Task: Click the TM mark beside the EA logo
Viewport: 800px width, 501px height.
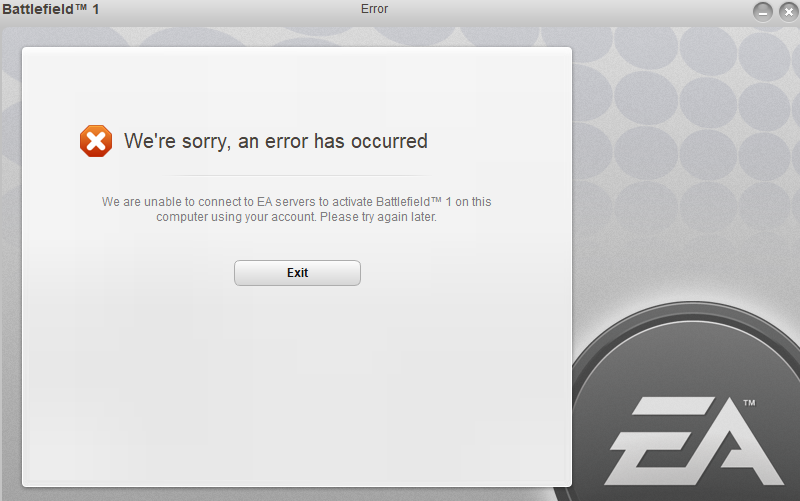Action: 749,403
